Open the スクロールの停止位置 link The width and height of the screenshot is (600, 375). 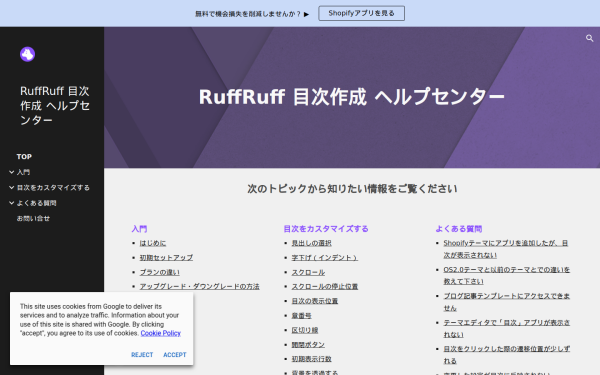click(x=325, y=286)
